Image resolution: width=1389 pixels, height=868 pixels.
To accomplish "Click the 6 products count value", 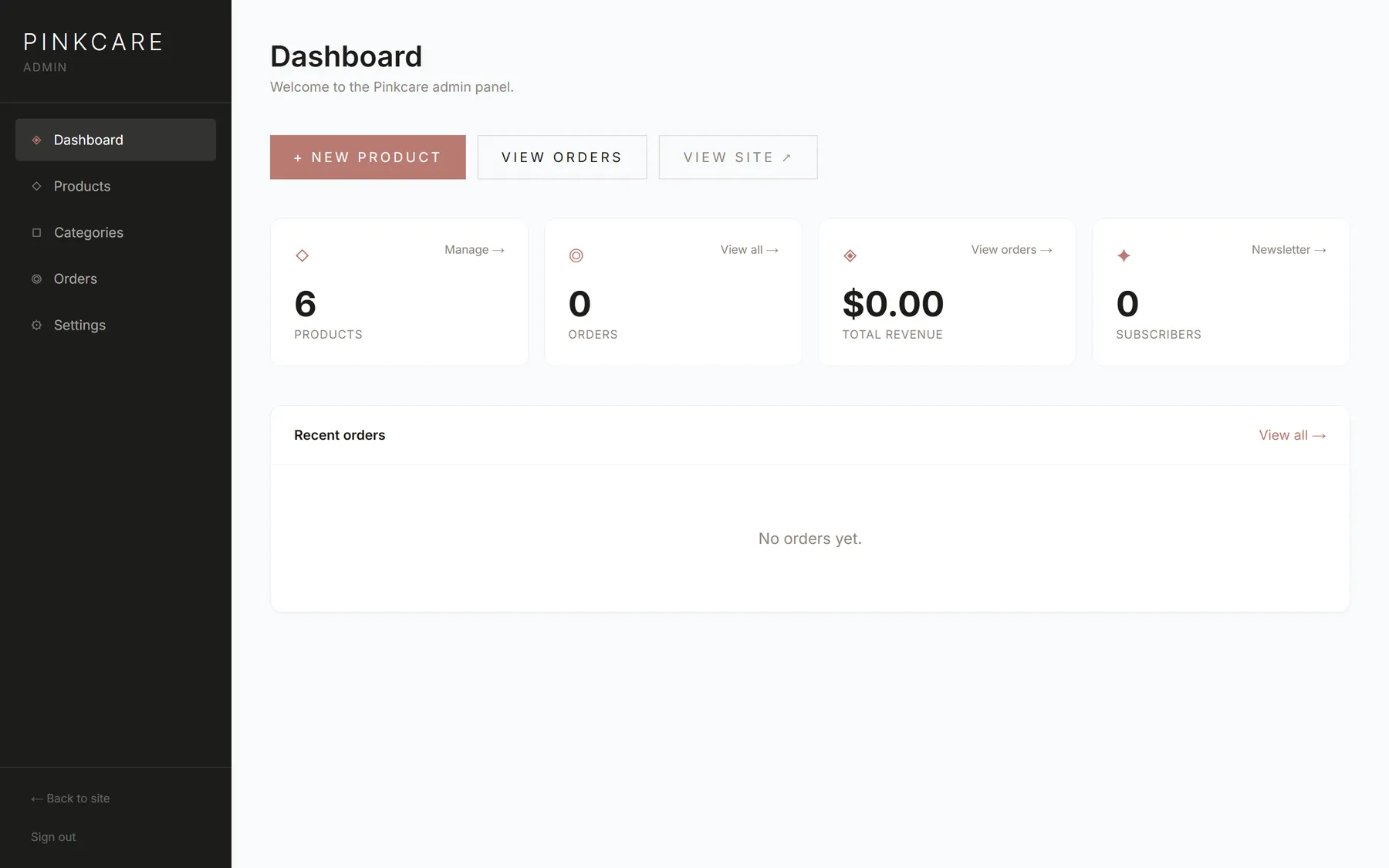I will pyautogui.click(x=306, y=304).
